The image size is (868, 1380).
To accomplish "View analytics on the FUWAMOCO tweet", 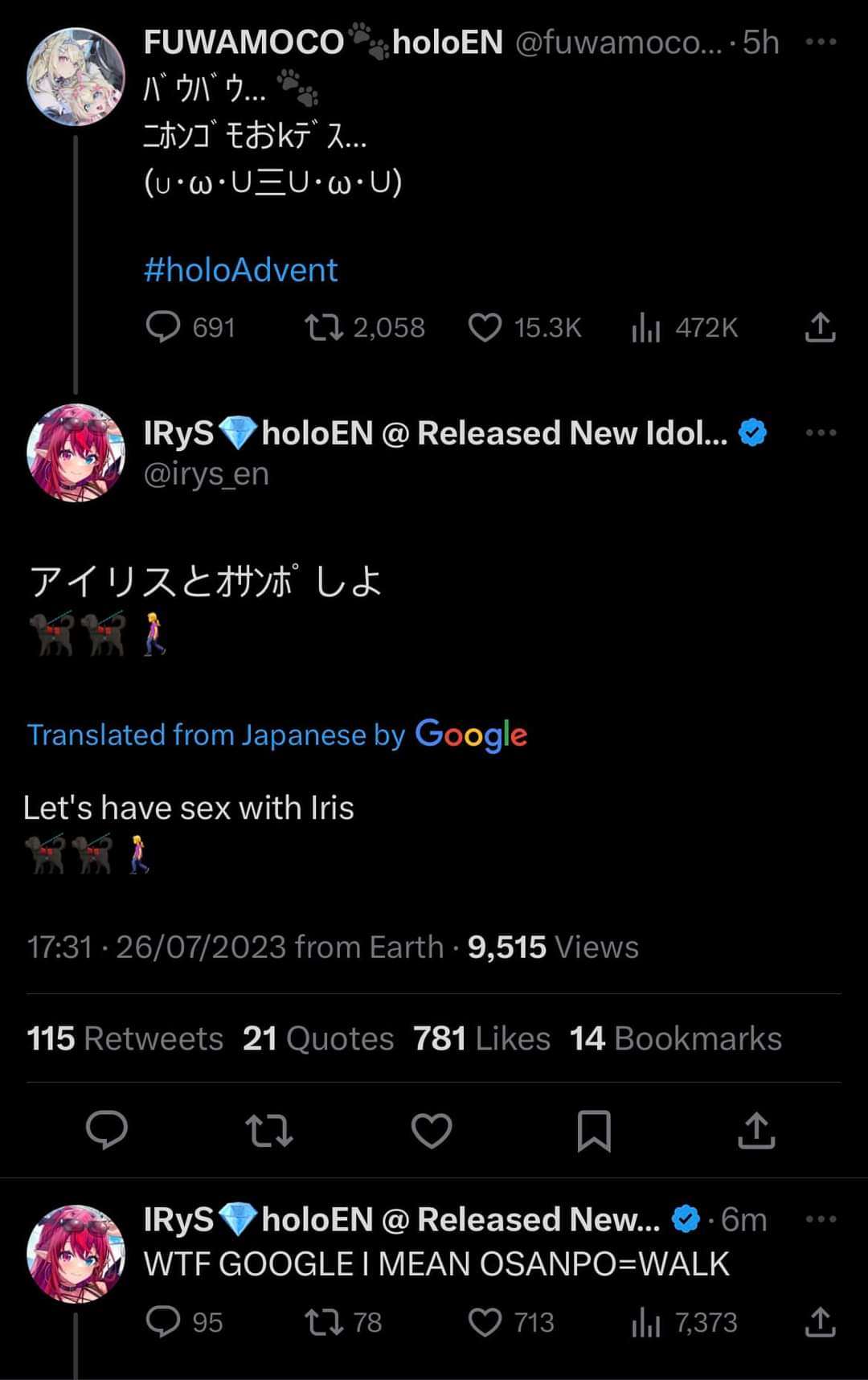I will coord(645,327).
